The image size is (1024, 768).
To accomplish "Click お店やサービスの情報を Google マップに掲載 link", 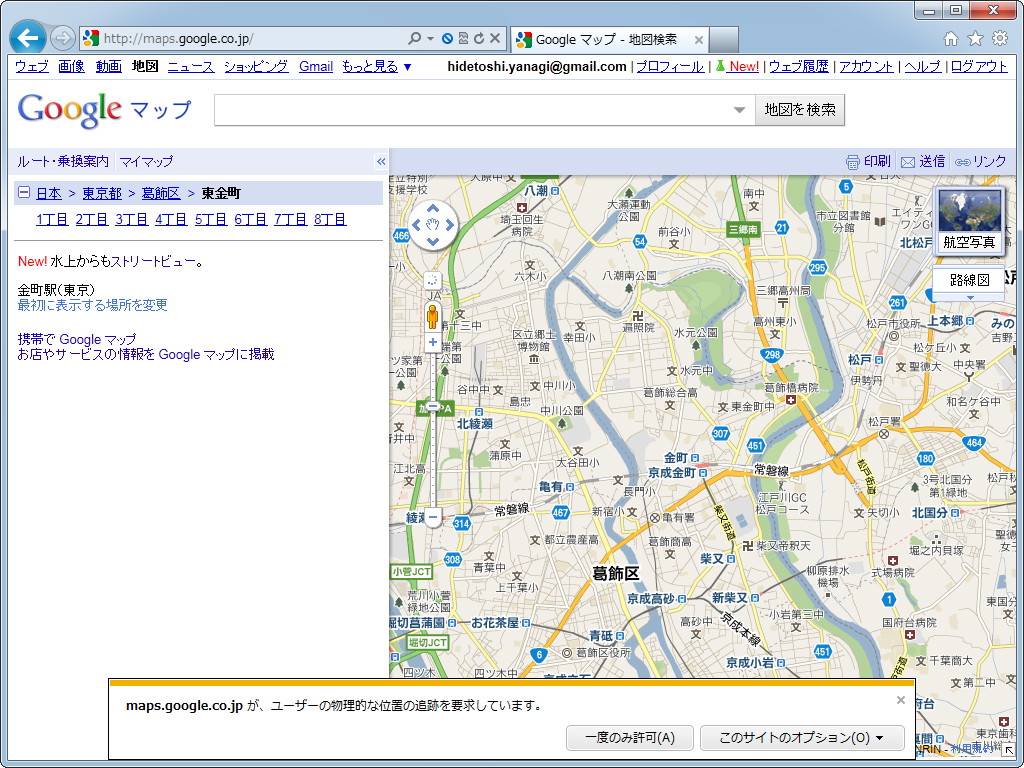I will pos(146,355).
